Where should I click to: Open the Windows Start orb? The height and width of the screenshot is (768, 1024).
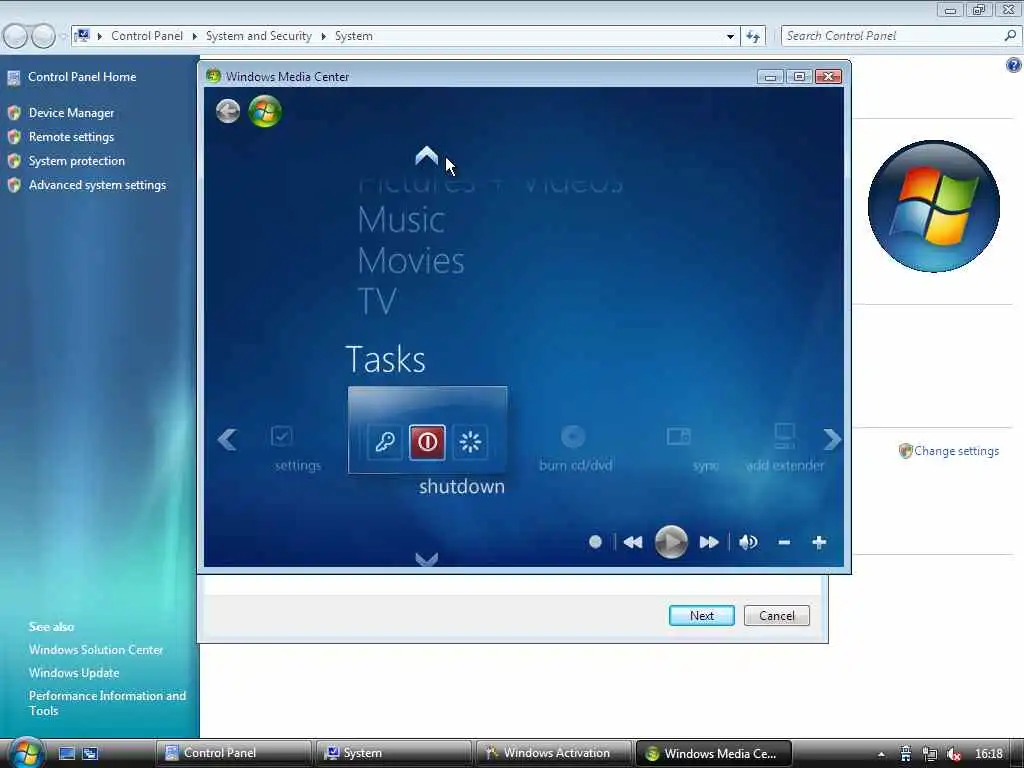pyautogui.click(x=25, y=753)
